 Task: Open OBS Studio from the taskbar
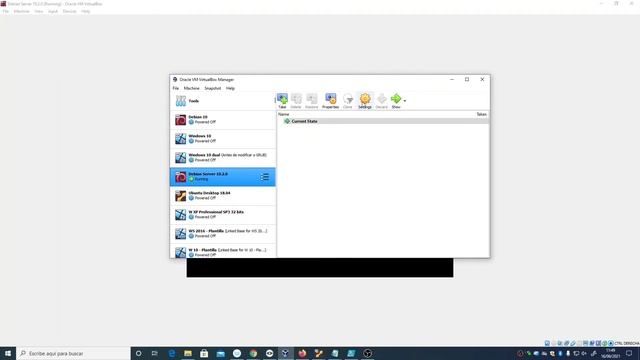coord(367,353)
